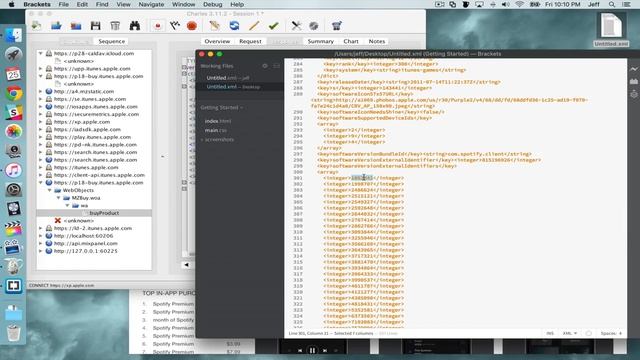Open the File menu in menu bar
This screenshot has height=360, width=640.
click(64, 4)
